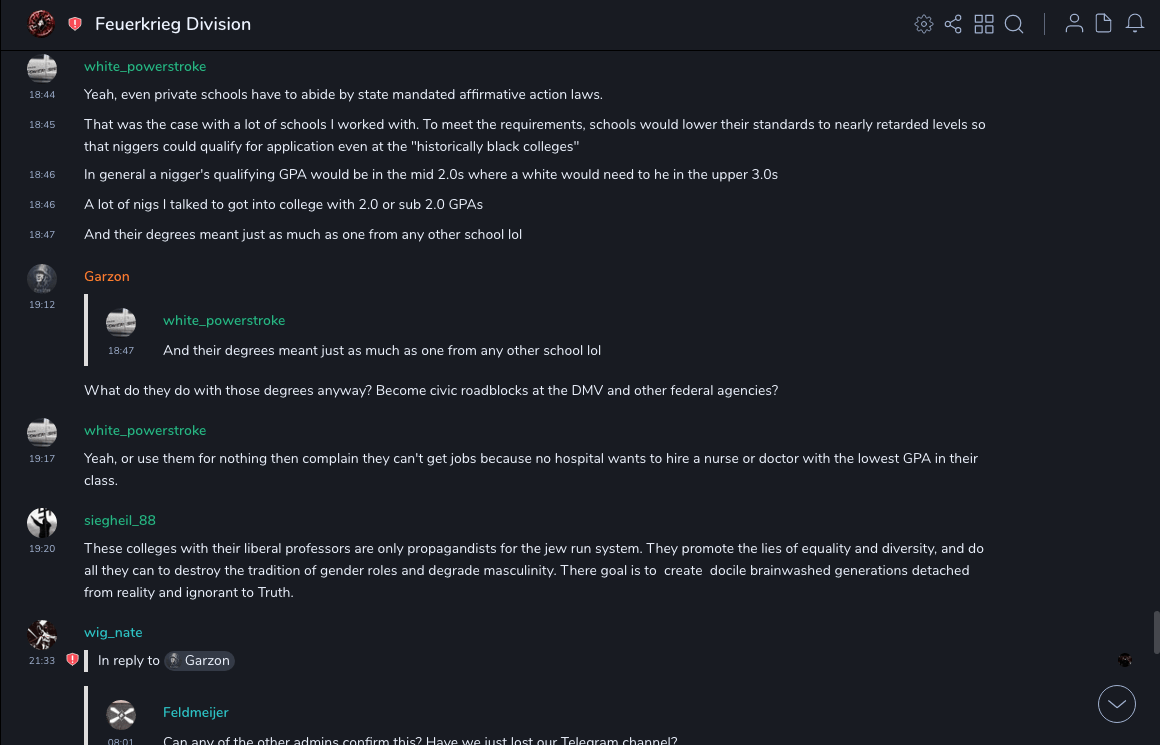Image resolution: width=1160 pixels, height=745 pixels.
Task: Click the search magnifier icon
Action: tap(1014, 24)
